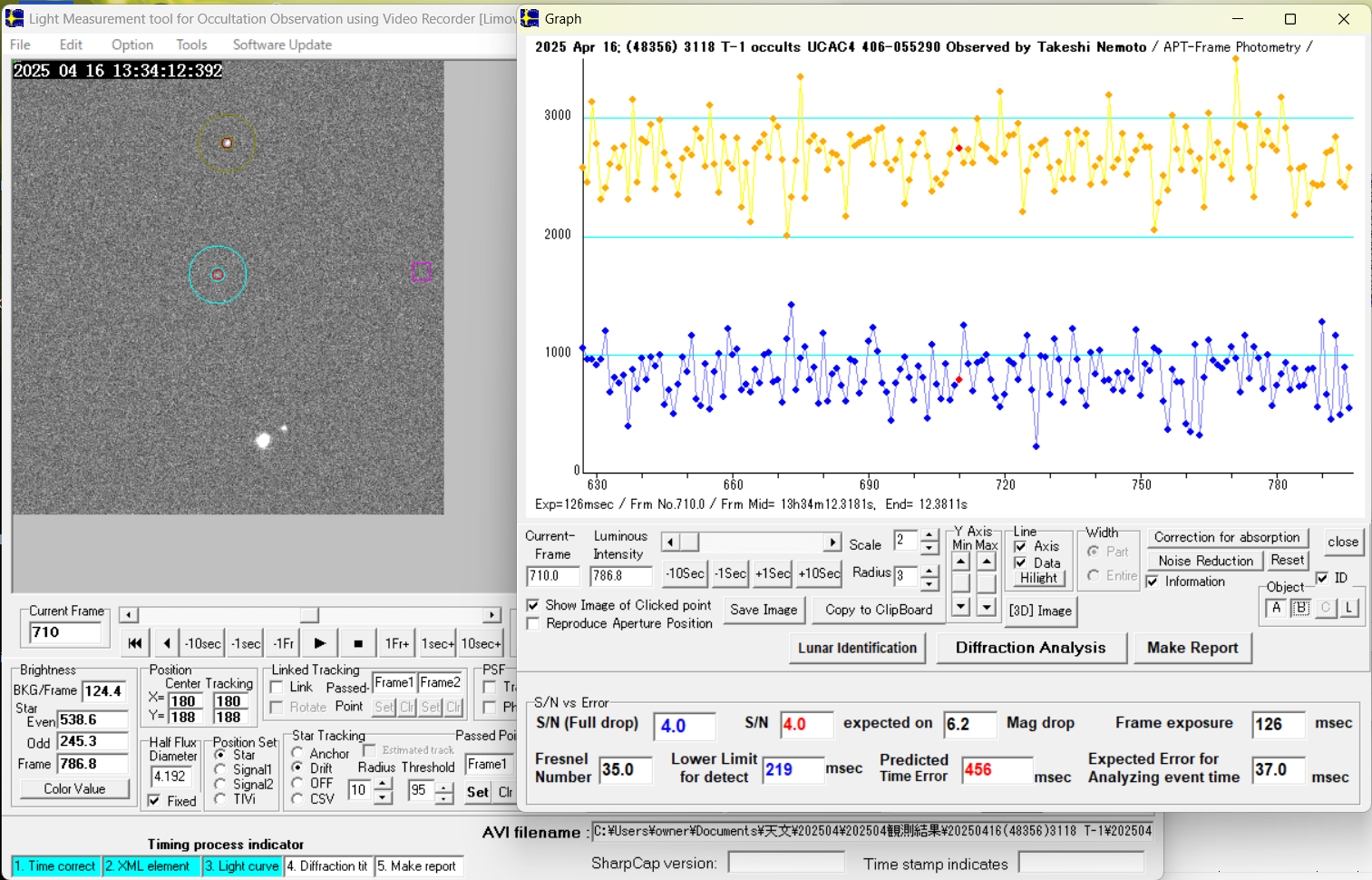The height and width of the screenshot is (880, 1372).
Task: Step backward using the left triangle button
Action: click(x=167, y=643)
